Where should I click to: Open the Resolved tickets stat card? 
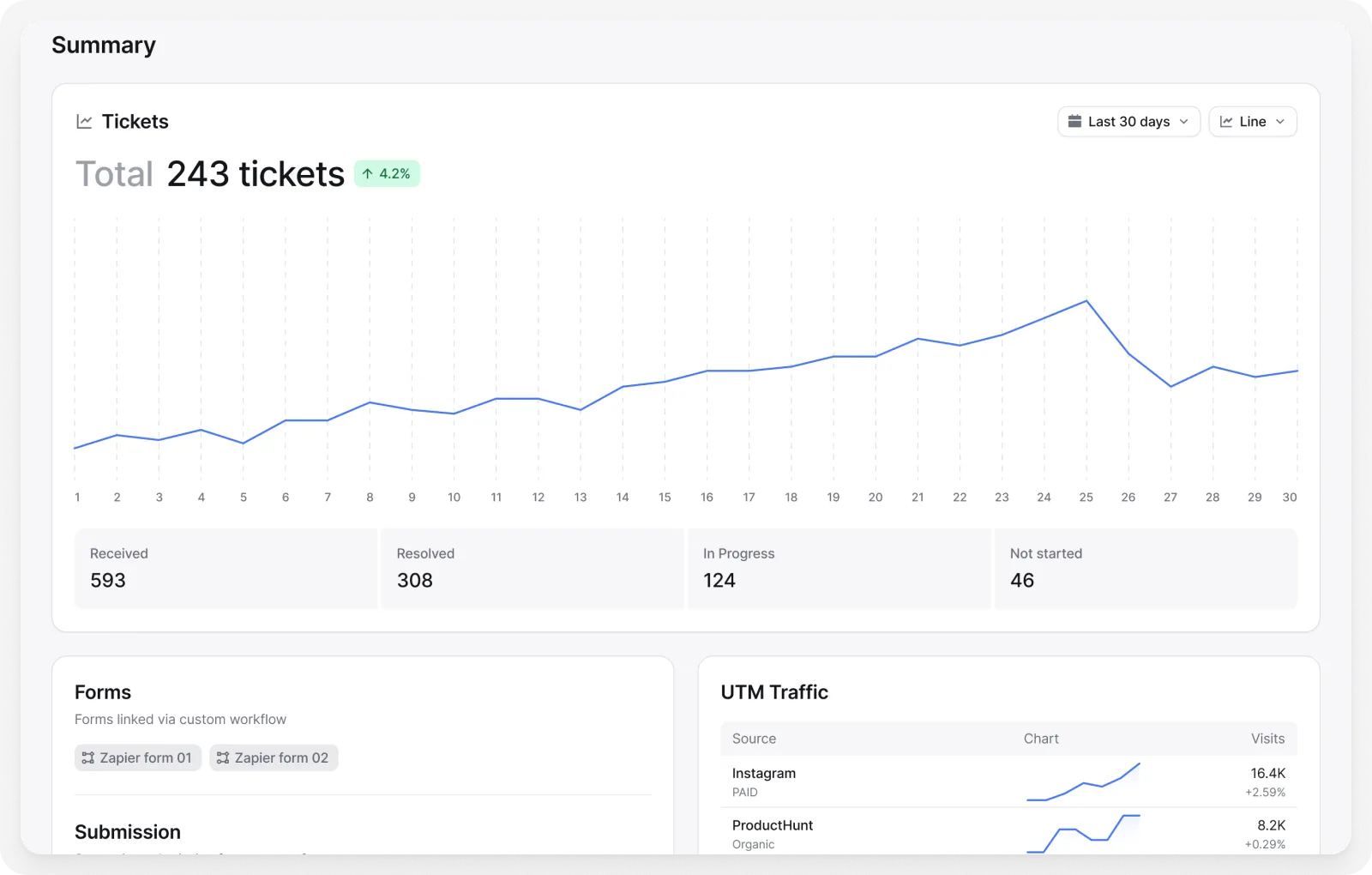pyautogui.click(x=532, y=569)
